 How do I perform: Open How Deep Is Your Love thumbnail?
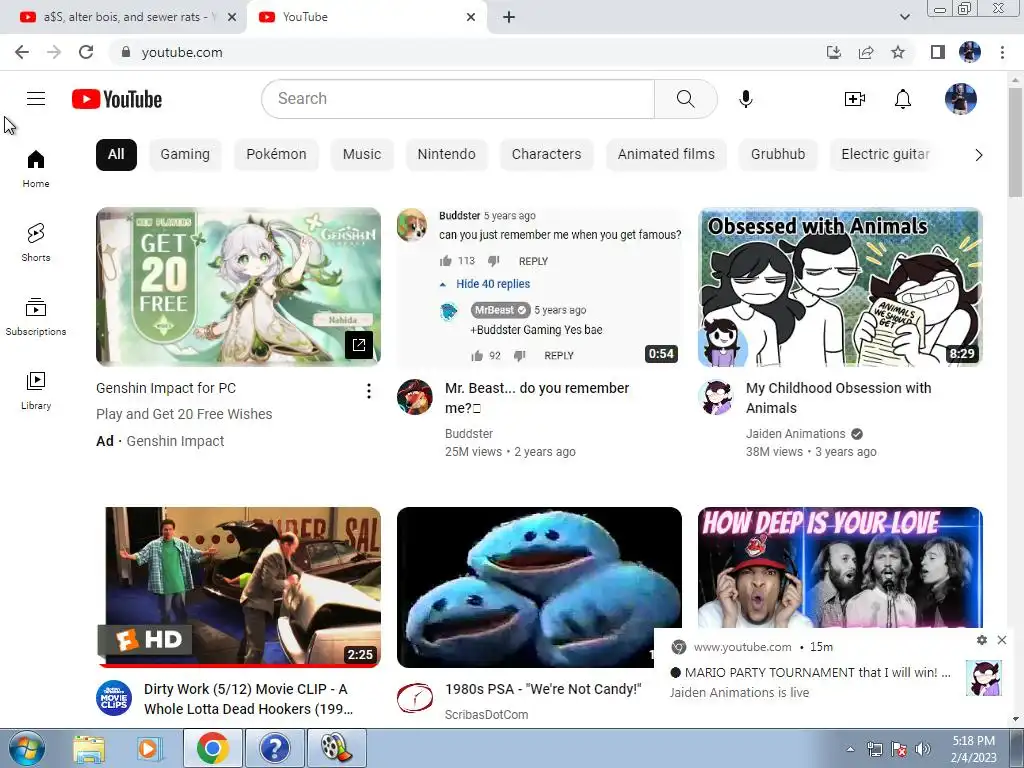tap(840, 567)
